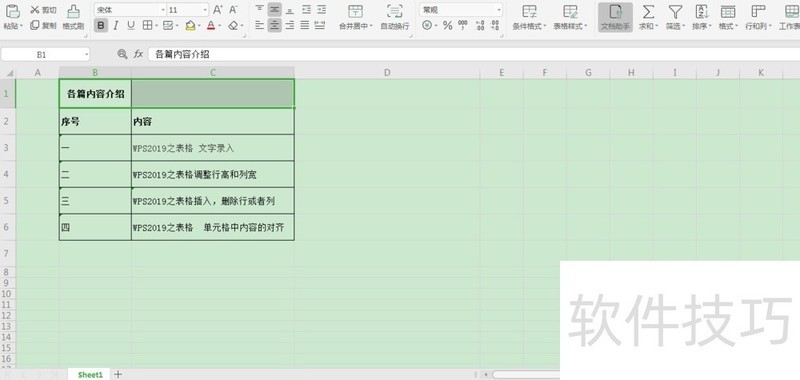
Task: Click the currency format icon
Action: click(x=427, y=26)
